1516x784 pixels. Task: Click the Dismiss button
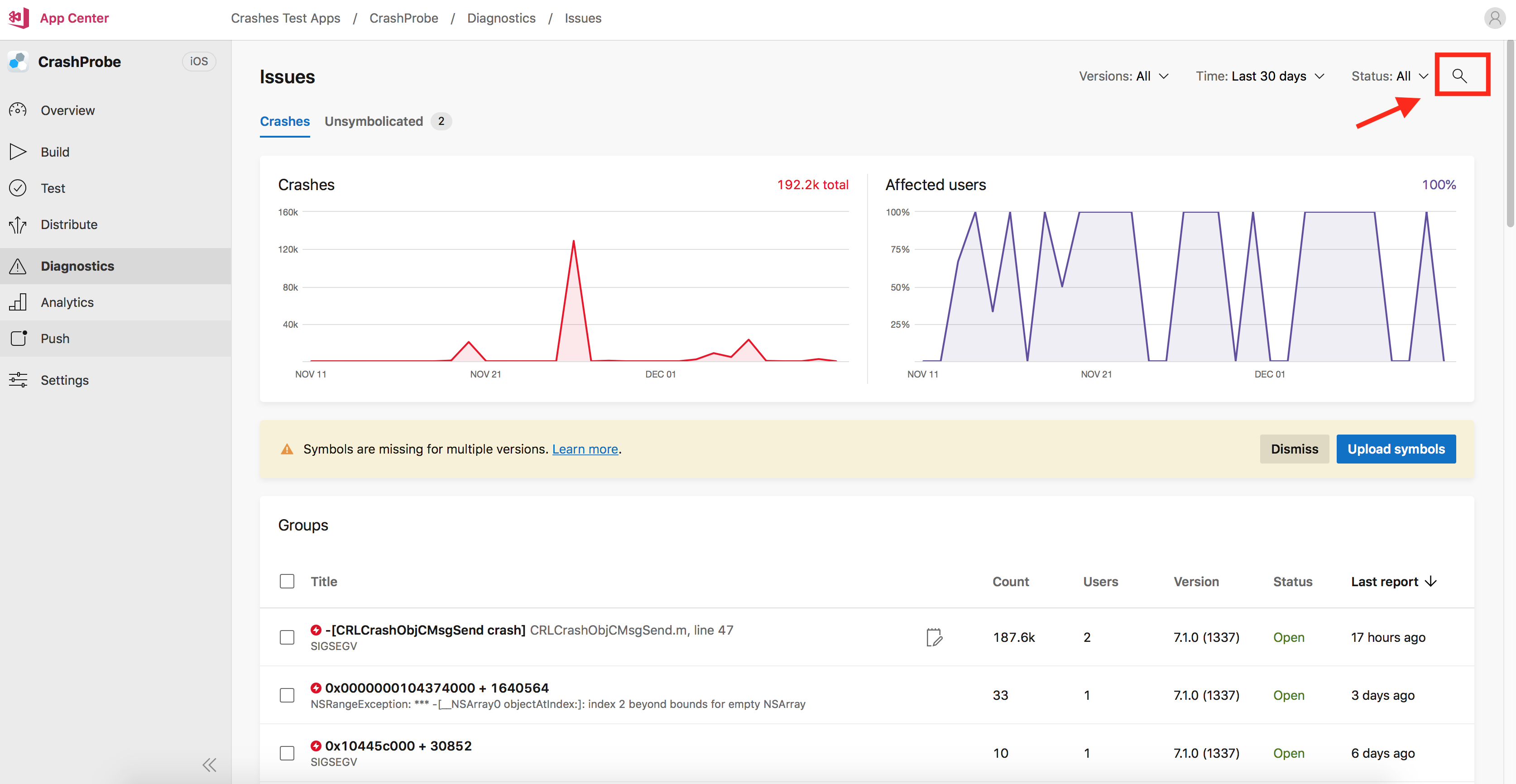(1294, 448)
